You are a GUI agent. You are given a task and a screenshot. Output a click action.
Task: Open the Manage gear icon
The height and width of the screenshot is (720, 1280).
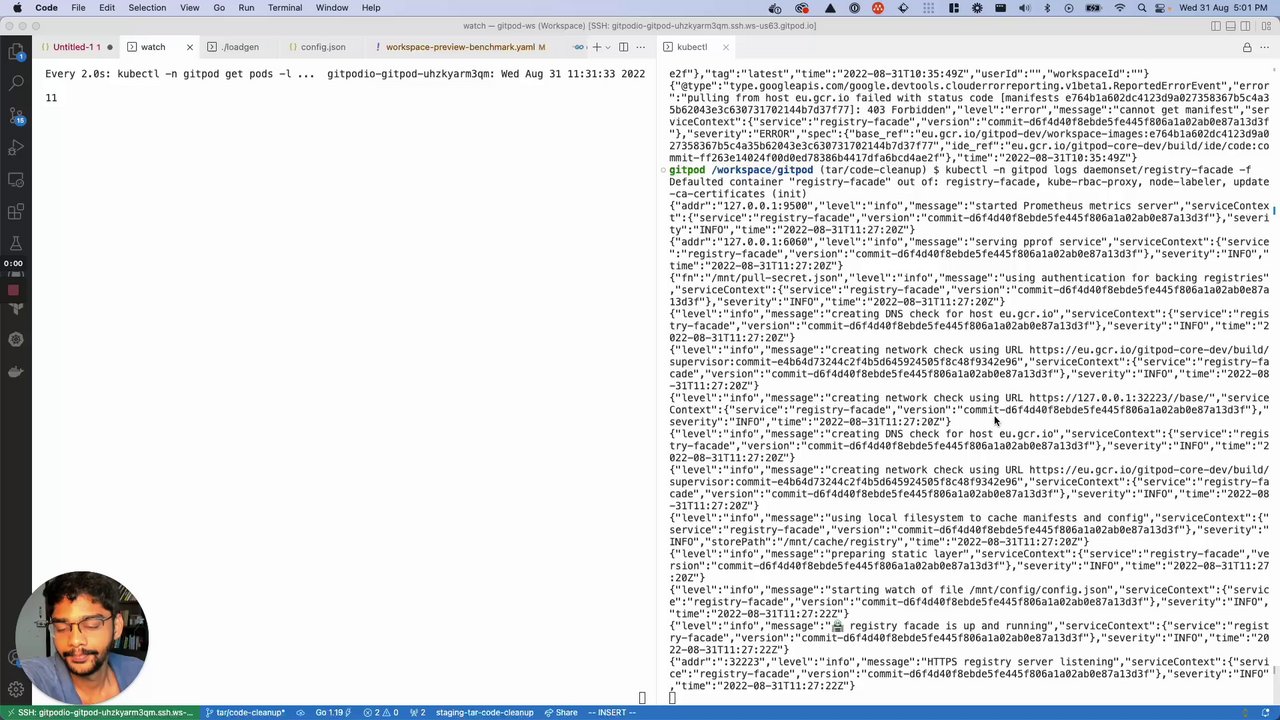pos(15,689)
